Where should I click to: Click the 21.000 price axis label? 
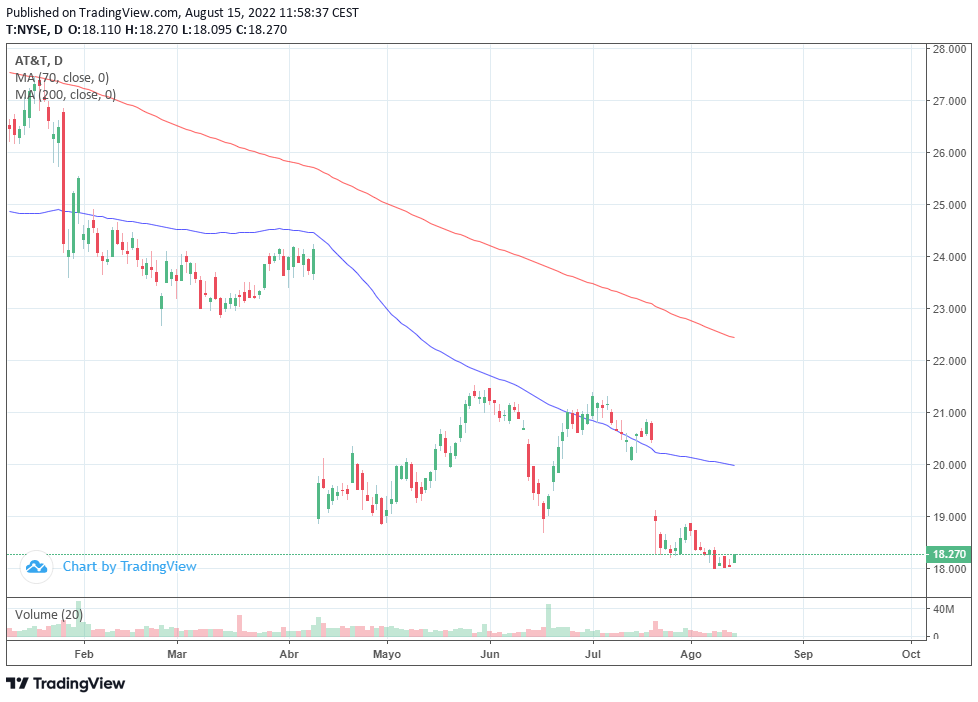pyautogui.click(x=949, y=412)
